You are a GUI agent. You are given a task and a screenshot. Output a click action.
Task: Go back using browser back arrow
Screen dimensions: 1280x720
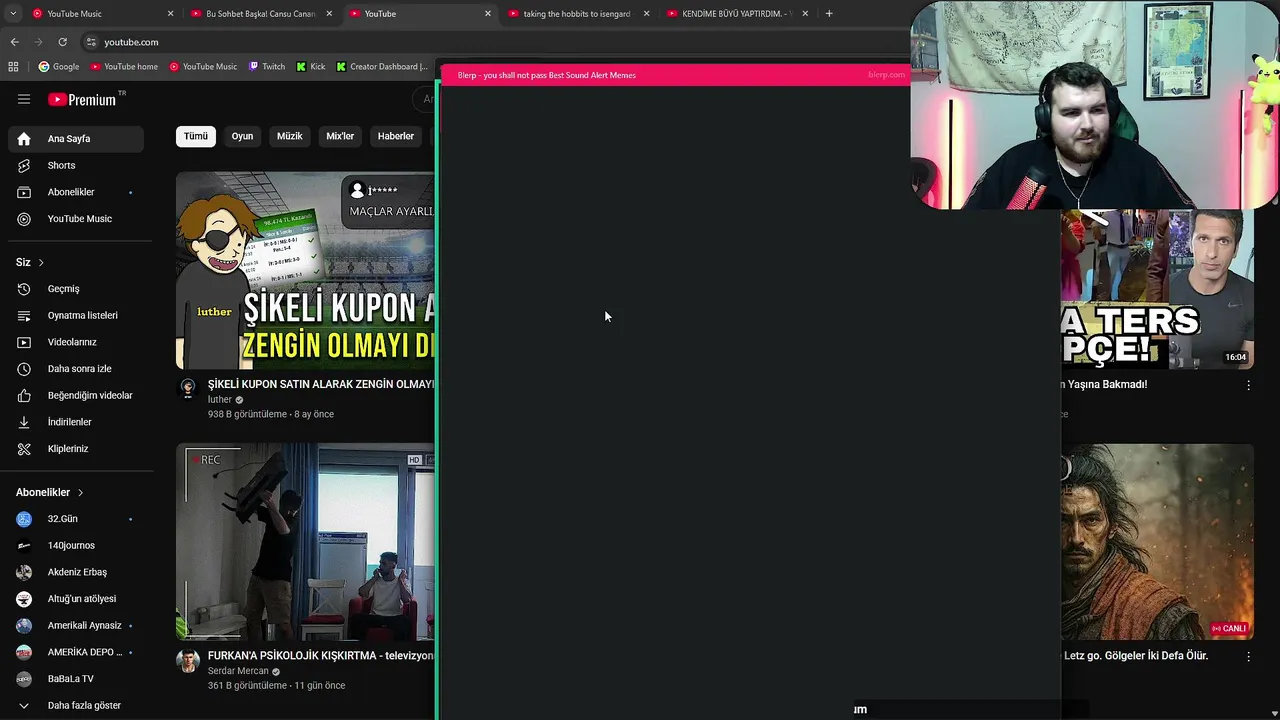(14, 42)
